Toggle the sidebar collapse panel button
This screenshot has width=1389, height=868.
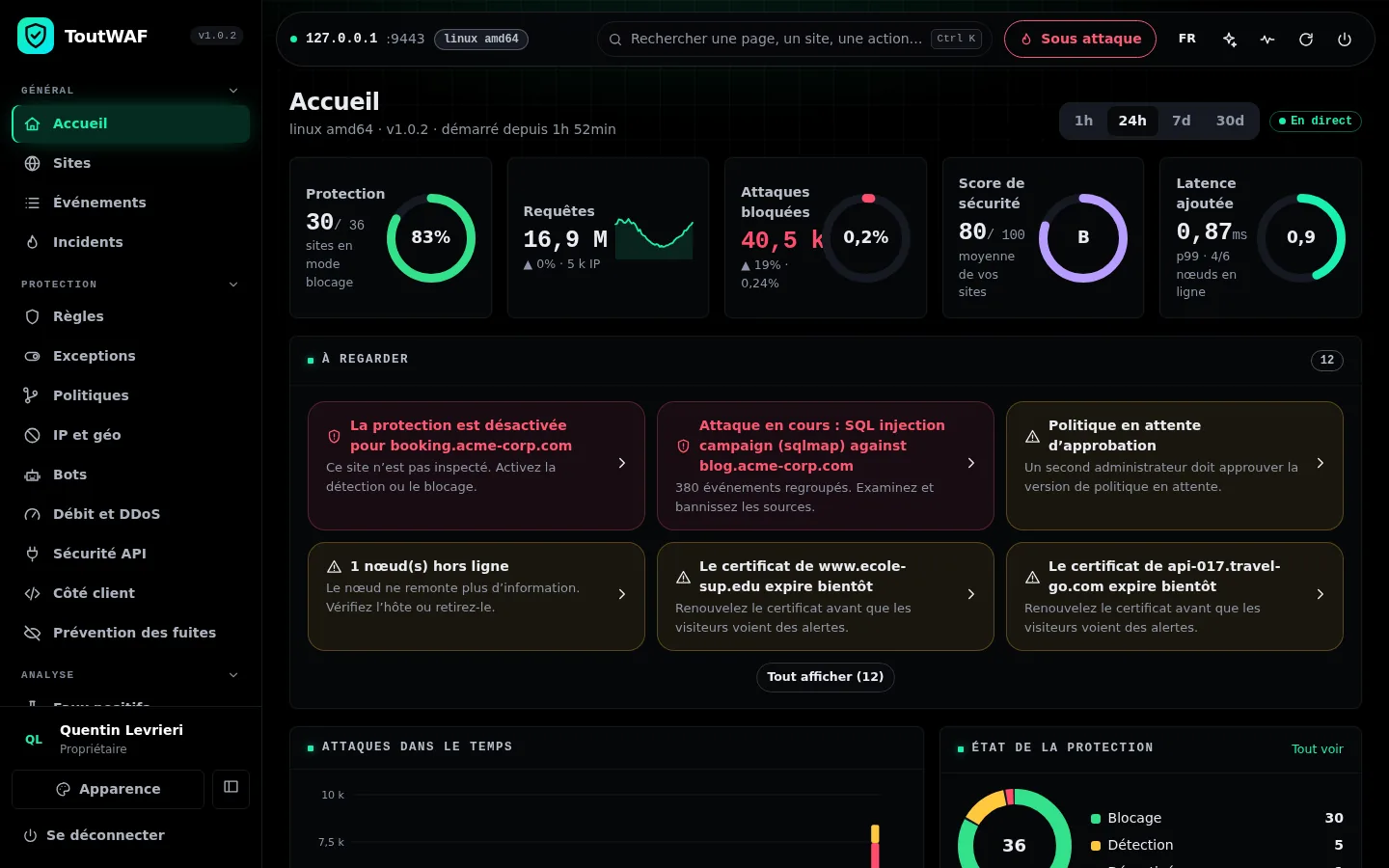coord(231,788)
